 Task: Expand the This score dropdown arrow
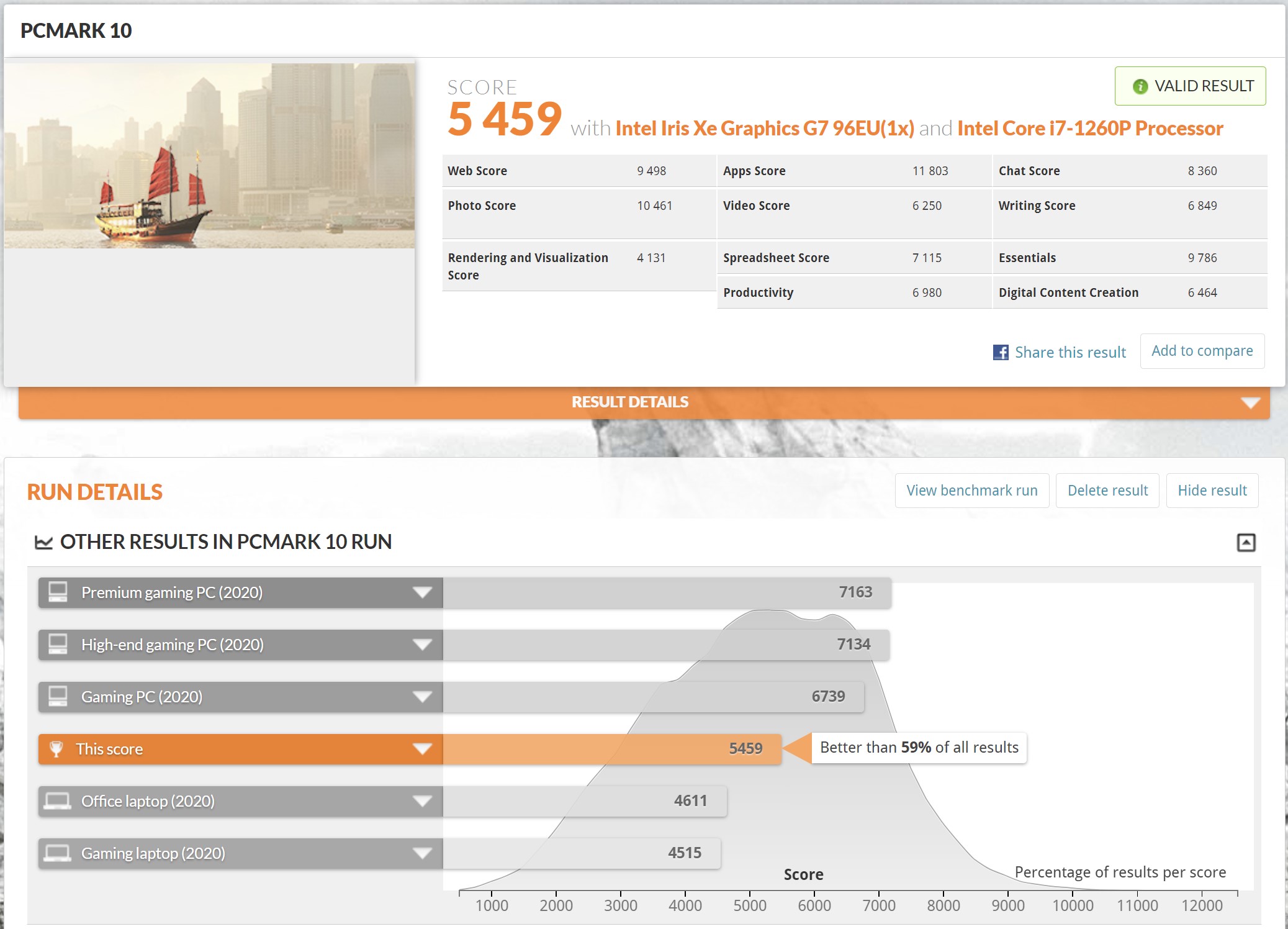click(422, 749)
